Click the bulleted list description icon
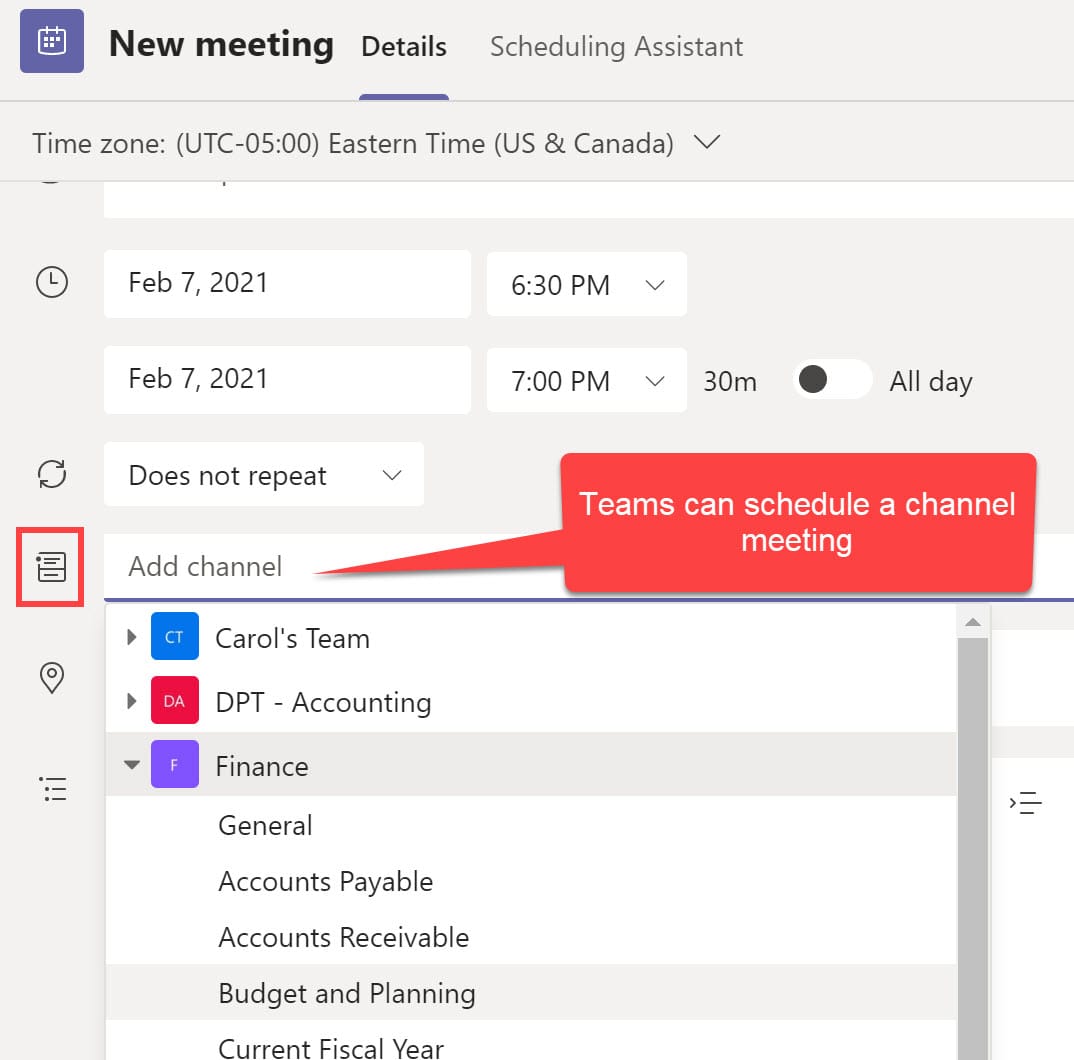The height and width of the screenshot is (1060, 1074). click(x=53, y=789)
